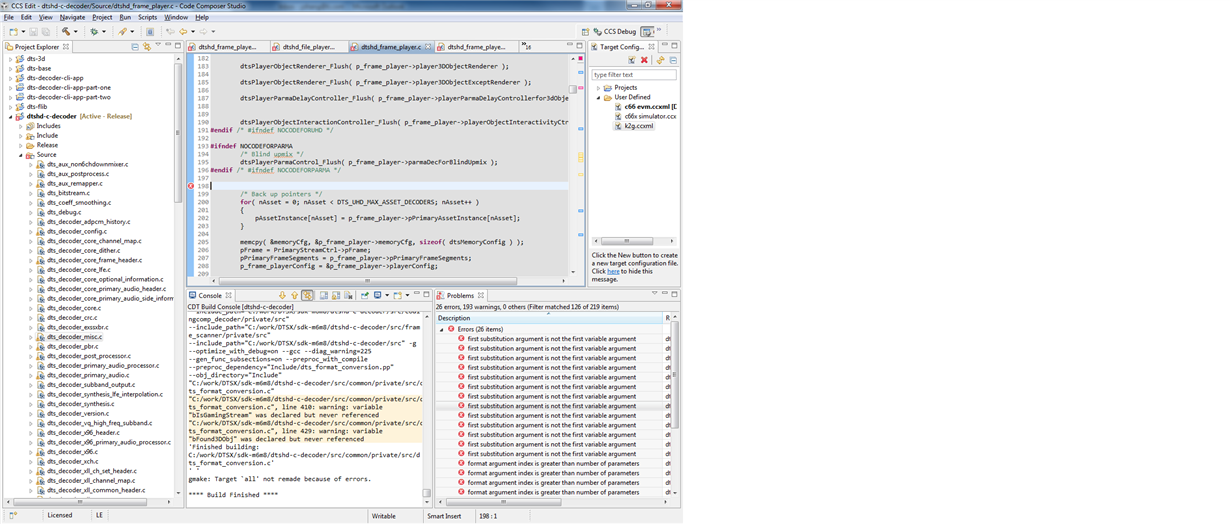Image resolution: width=1230 pixels, height=524 pixels.
Task: Expand dts-base project
Action: [11, 69]
